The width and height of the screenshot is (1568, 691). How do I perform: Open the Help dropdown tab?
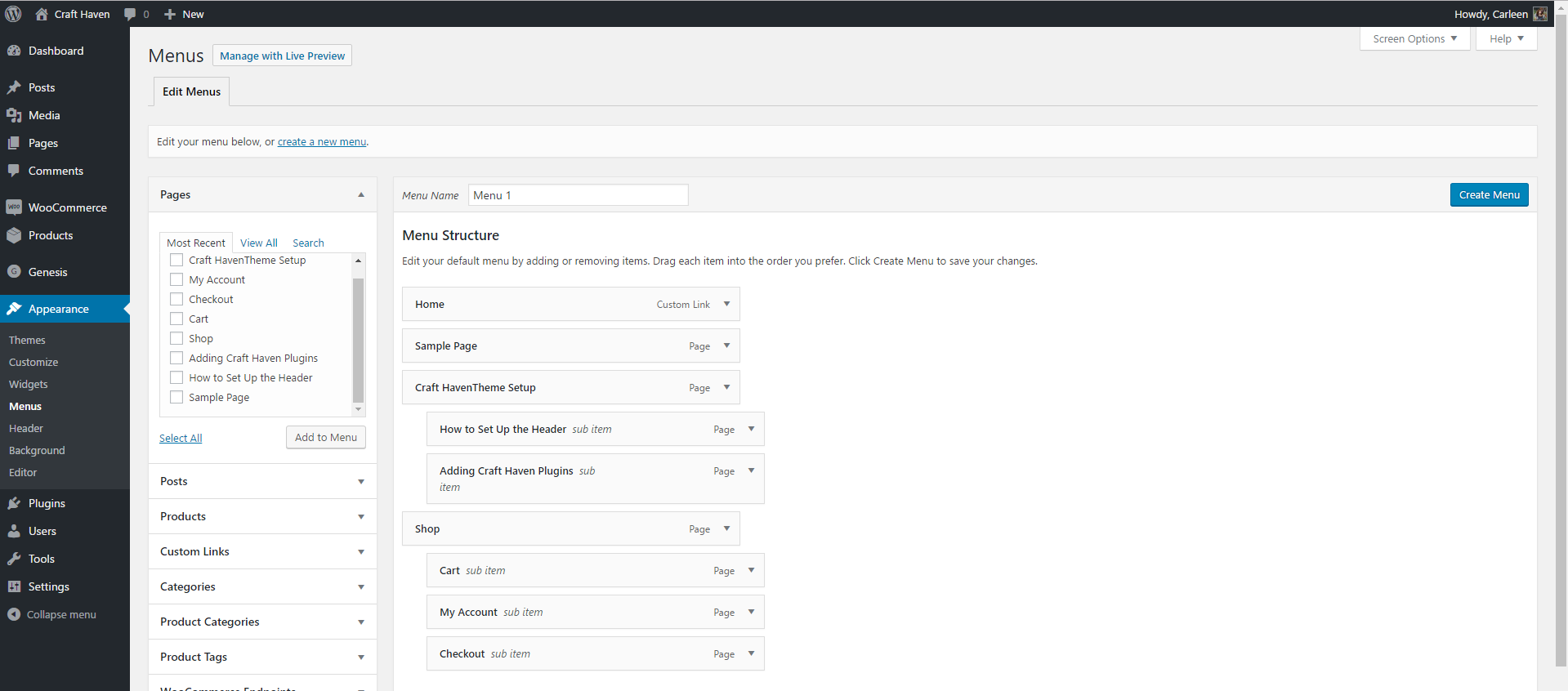1507,38
